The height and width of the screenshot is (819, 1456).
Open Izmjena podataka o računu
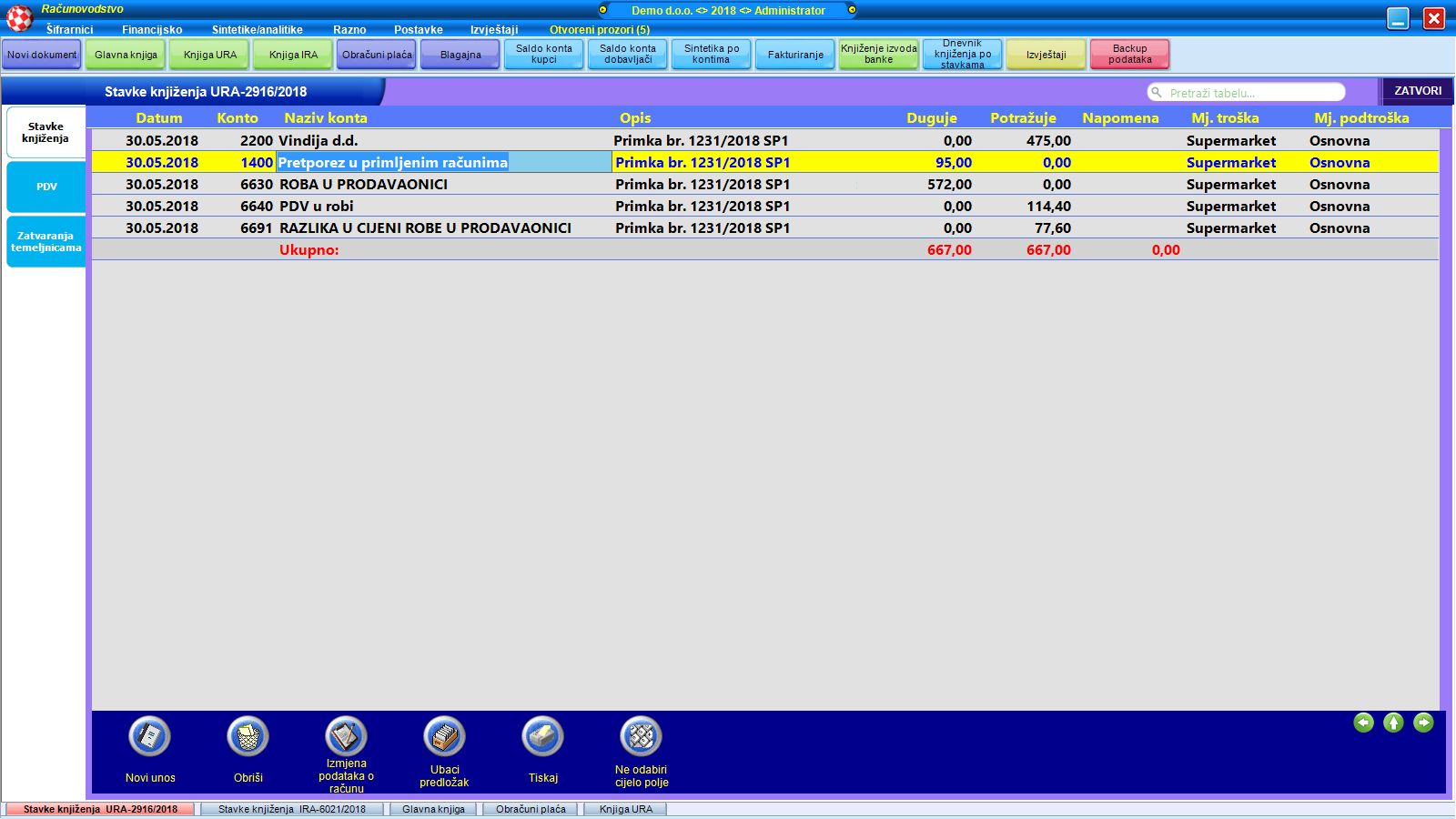coord(346,737)
